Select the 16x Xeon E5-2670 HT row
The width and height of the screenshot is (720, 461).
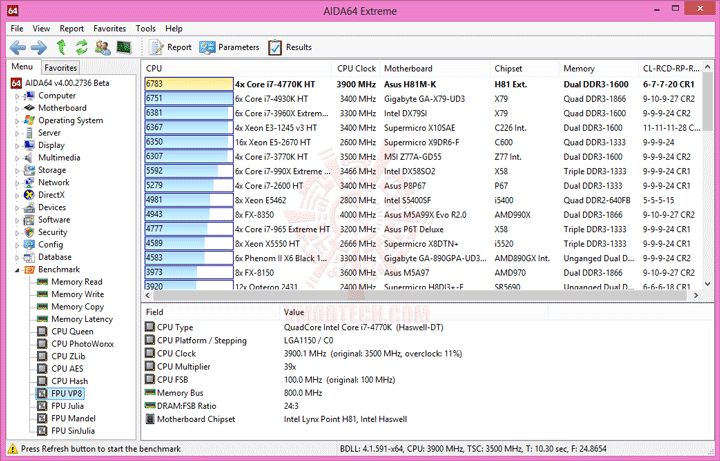[423, 142]
